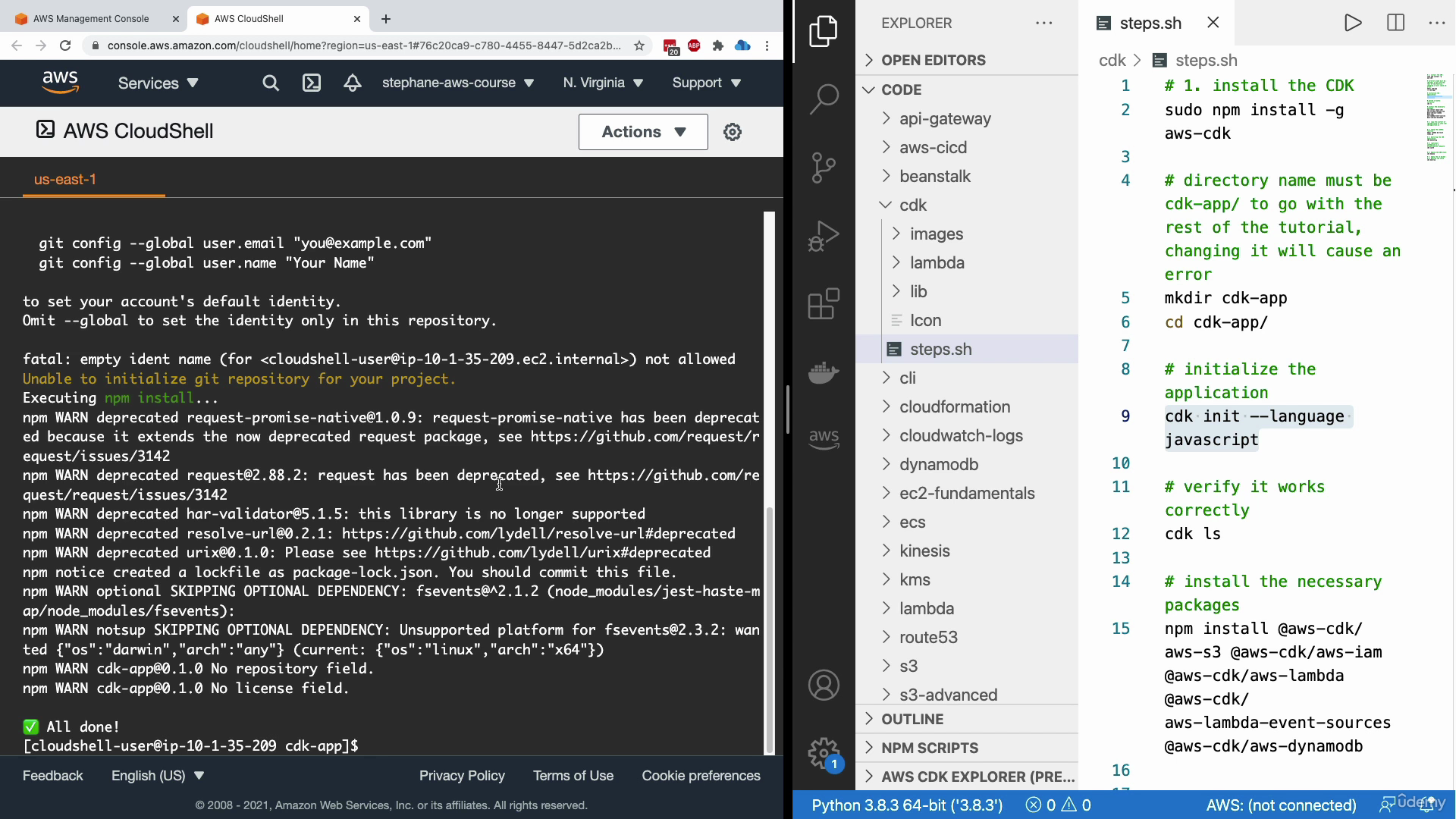This screenshot has width=1456, height=819.
Task: Expand the api-gateway folder
Action: 967,118
